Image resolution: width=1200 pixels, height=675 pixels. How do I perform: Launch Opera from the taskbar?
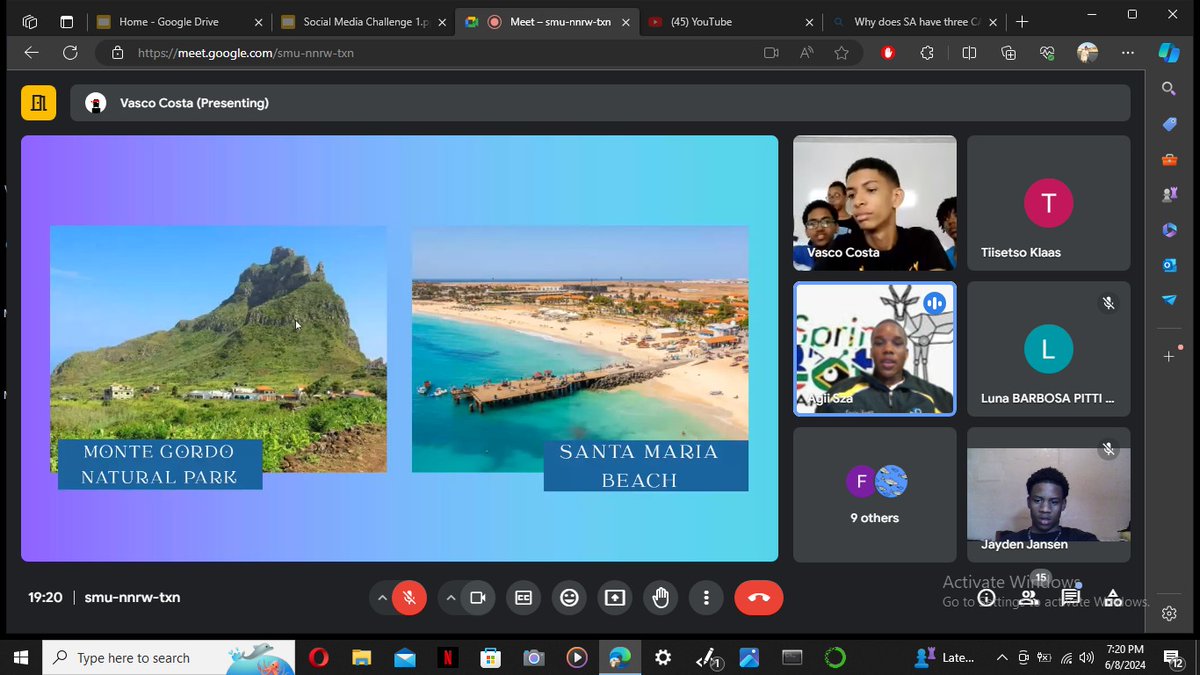[x=319, y=657]
